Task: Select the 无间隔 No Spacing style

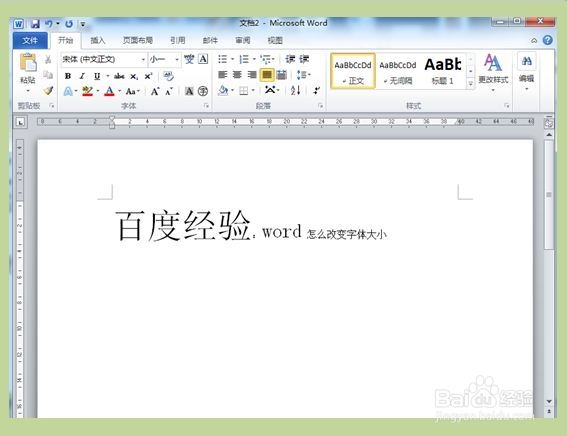Action: (x=397, y=72)
